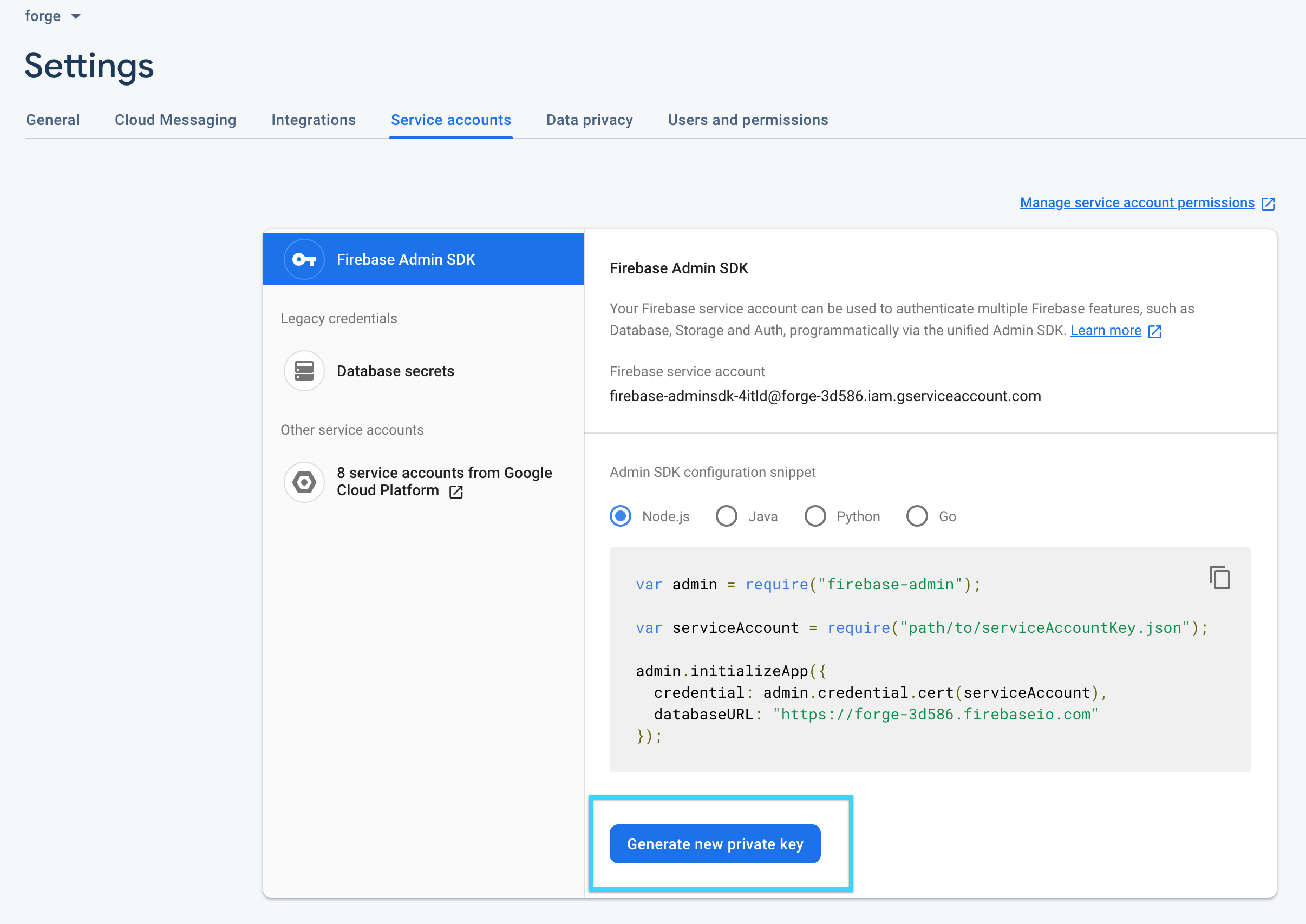Click external link icon after Cloud Platform
This screenshot has height=924, width=1306.
click(x=456, y=492)
